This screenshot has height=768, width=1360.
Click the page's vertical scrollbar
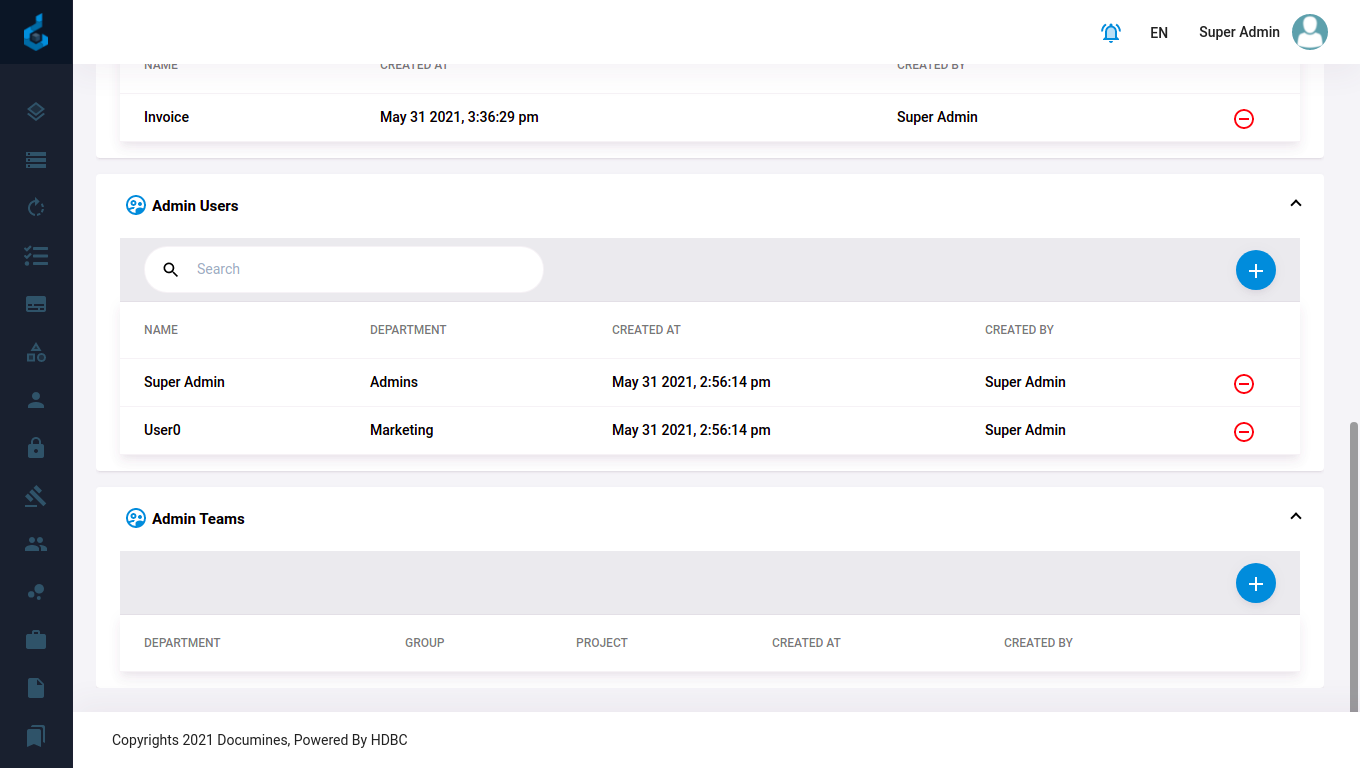[x=1354, y=560]
